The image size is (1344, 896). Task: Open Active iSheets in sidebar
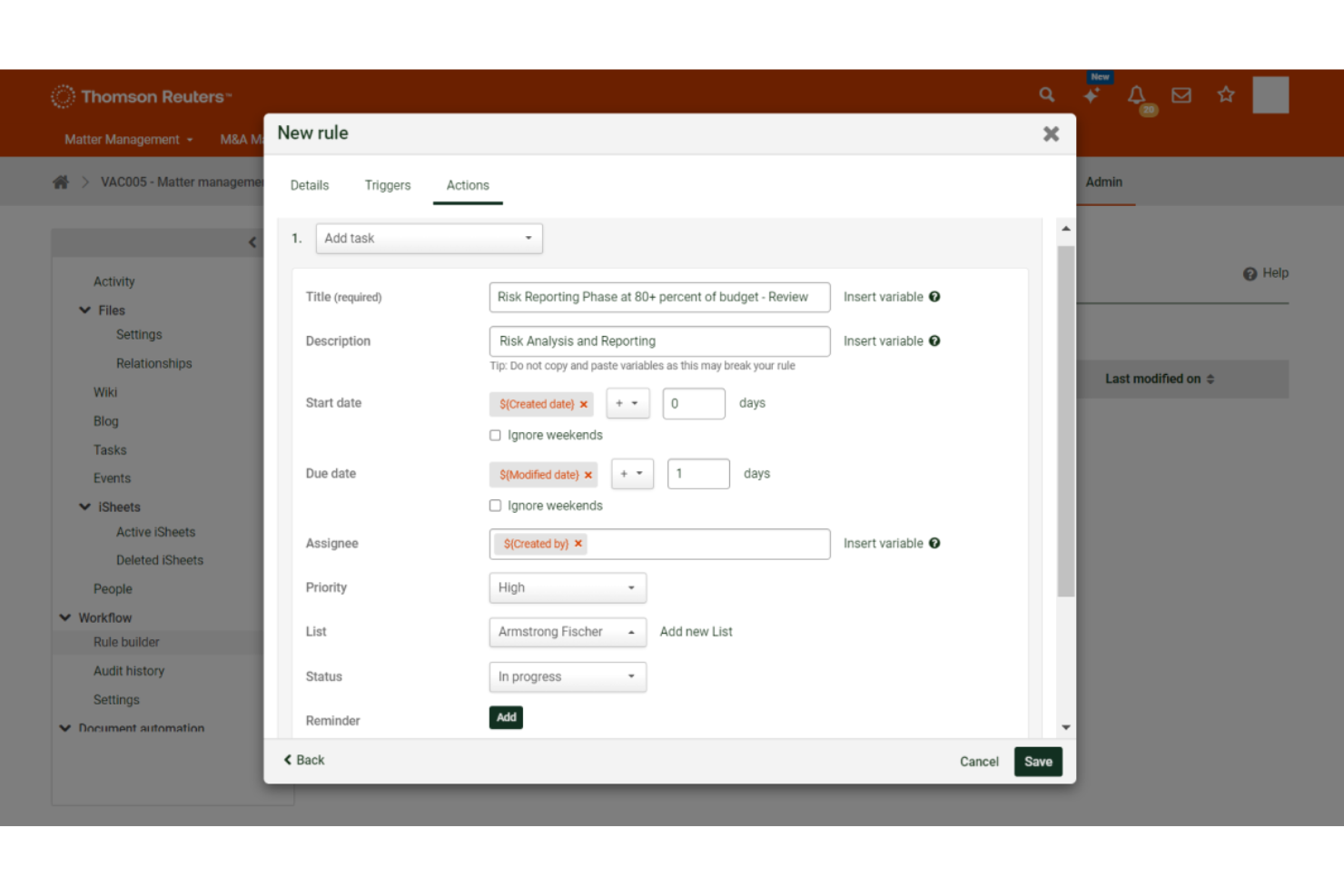[155, 533]
